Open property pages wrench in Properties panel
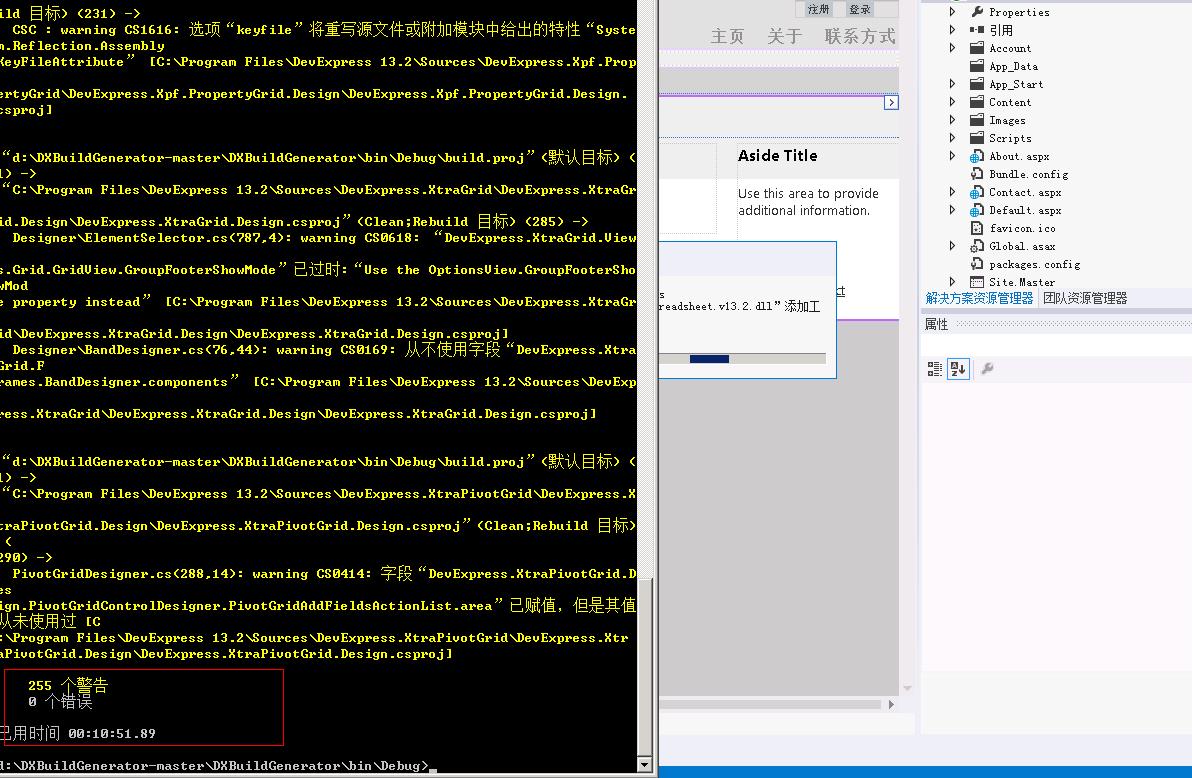The height and width of the screenshot is (778, 1192). click(x=988, y=369)
